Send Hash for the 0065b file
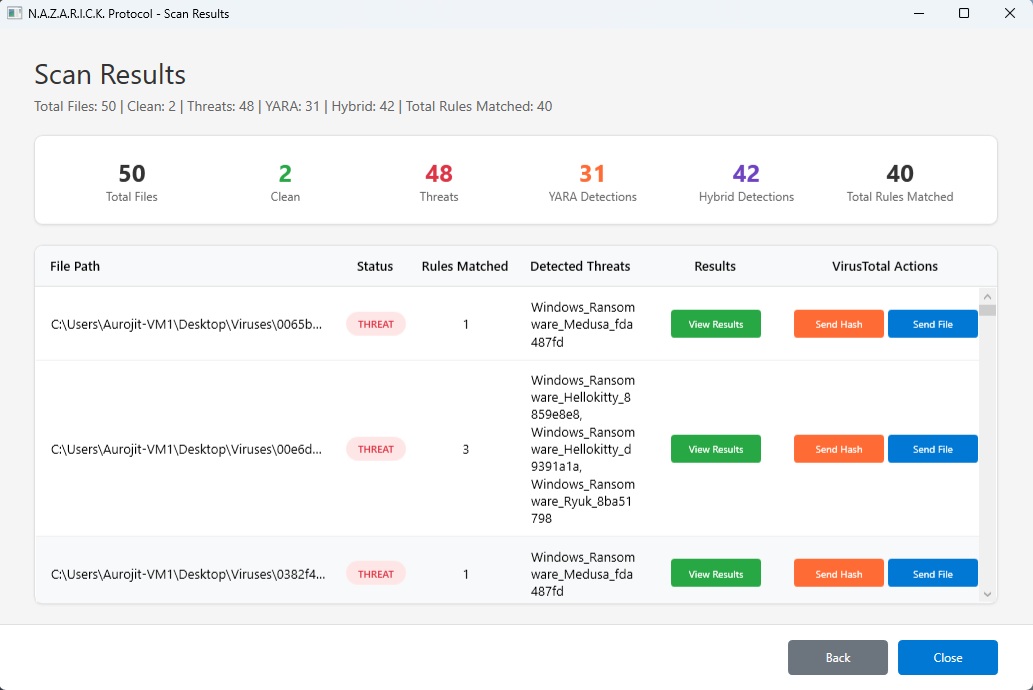1033x690 pixels. click(838, 324)
